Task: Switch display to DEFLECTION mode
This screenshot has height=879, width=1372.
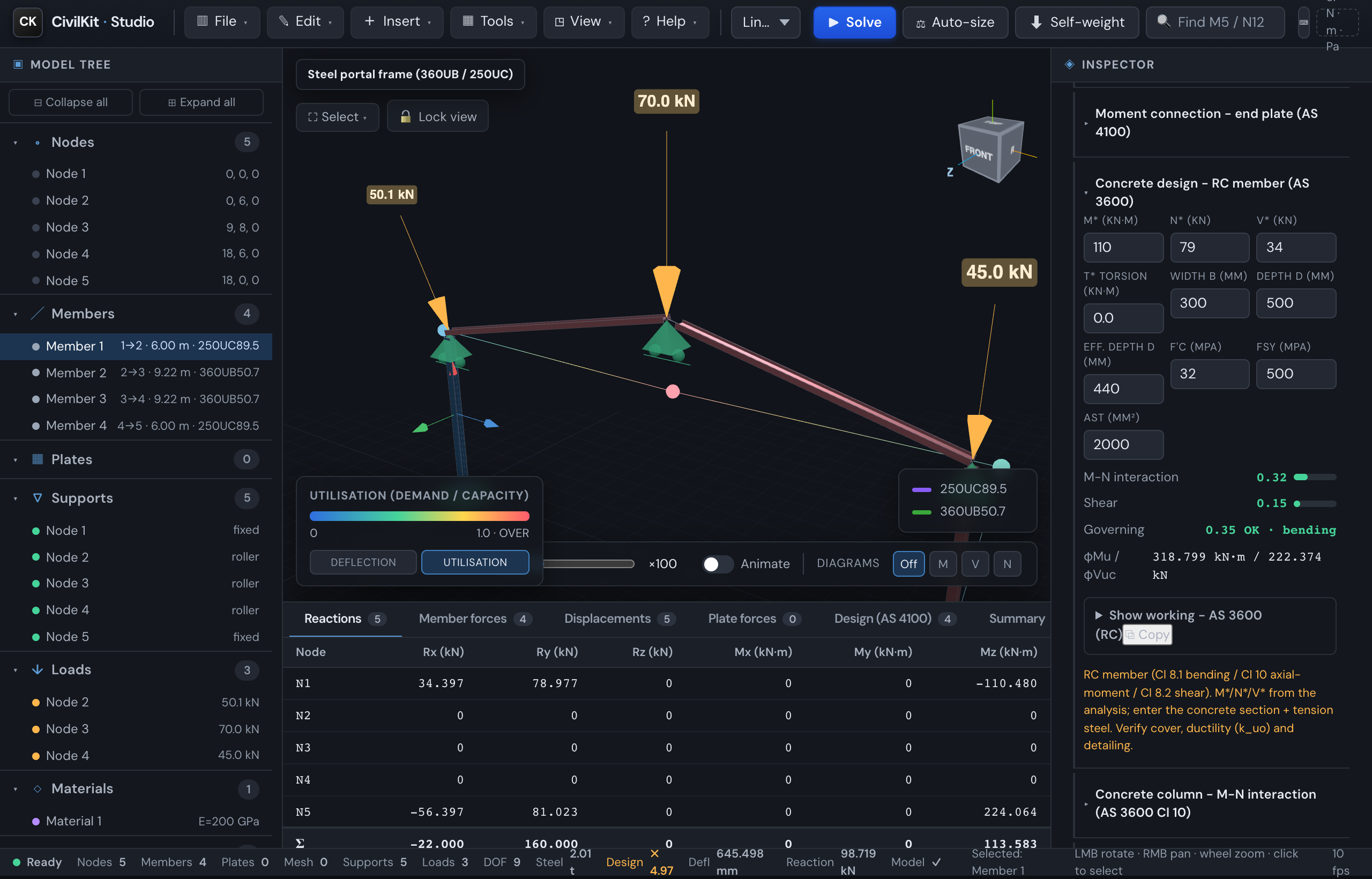Action: (x=363, y=562)
